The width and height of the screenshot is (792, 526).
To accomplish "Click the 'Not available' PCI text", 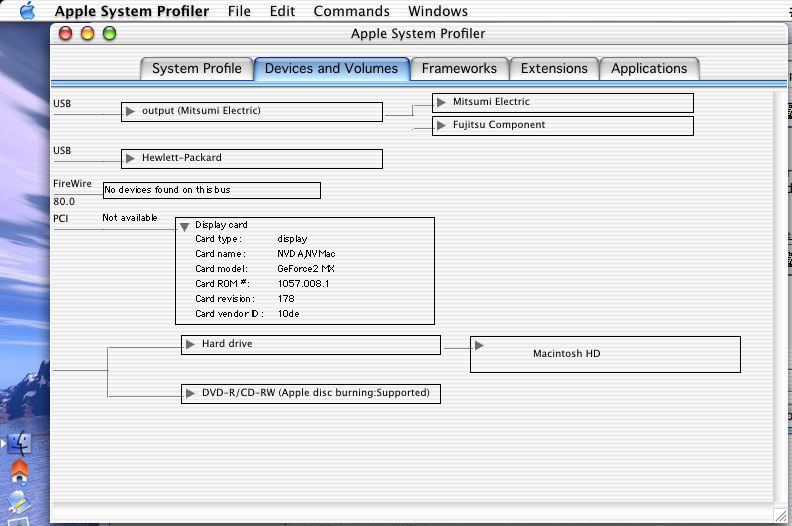I will pos(130,218).
